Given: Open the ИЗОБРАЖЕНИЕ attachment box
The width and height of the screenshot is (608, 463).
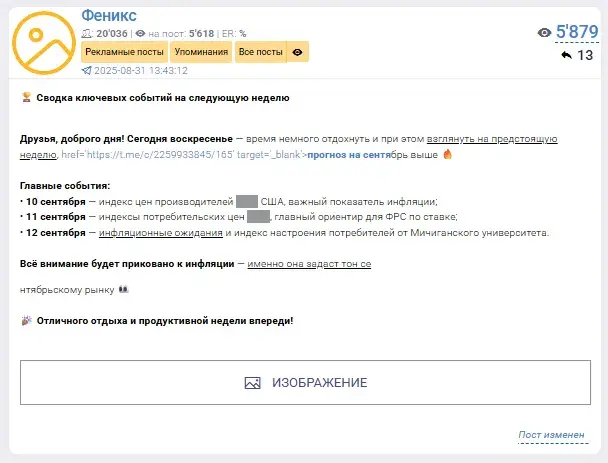Looking at the screenshot, I should point(305,382).
